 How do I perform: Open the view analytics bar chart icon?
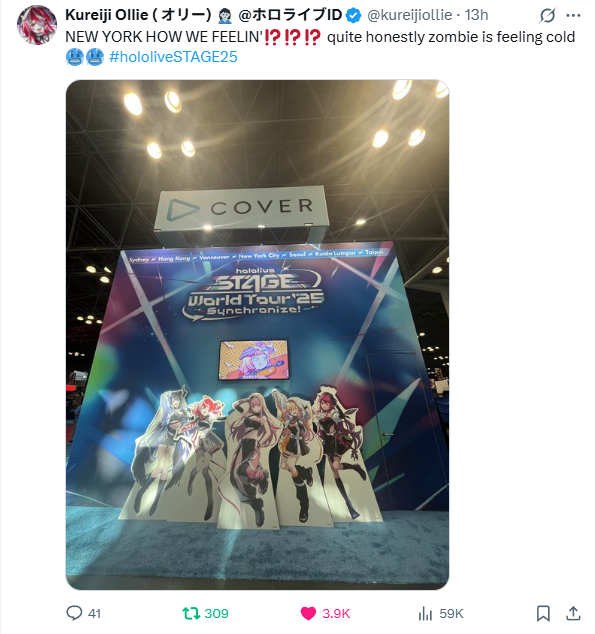pos(425,613)
